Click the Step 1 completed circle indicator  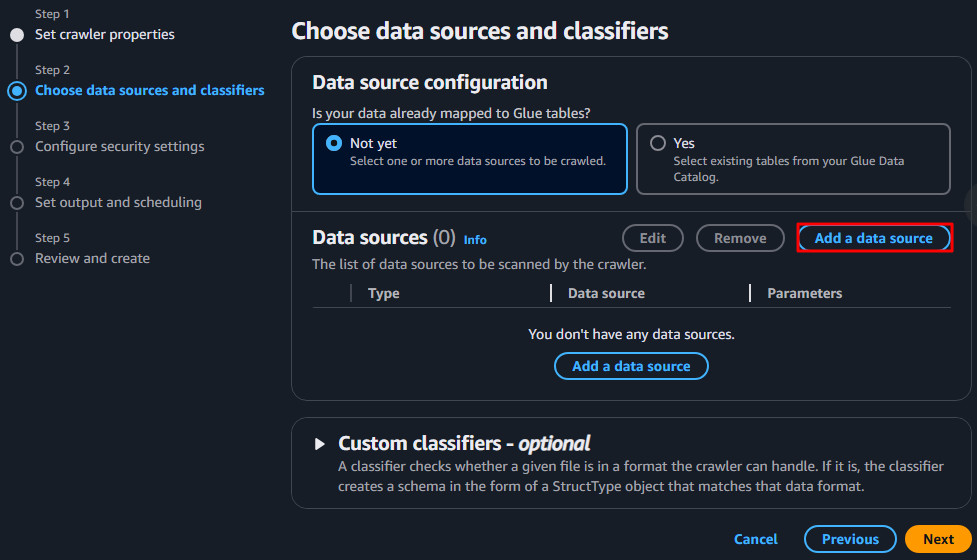pyautogui.click(x=17, y=35)
